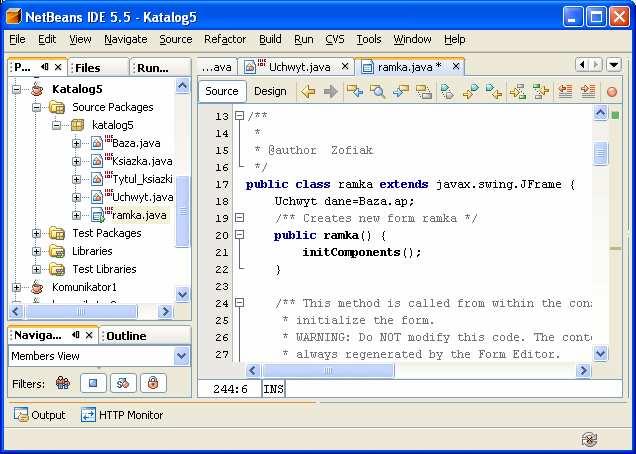
Task: Click the Katalog5 project coffee cup icon
Action: (37, 89)
